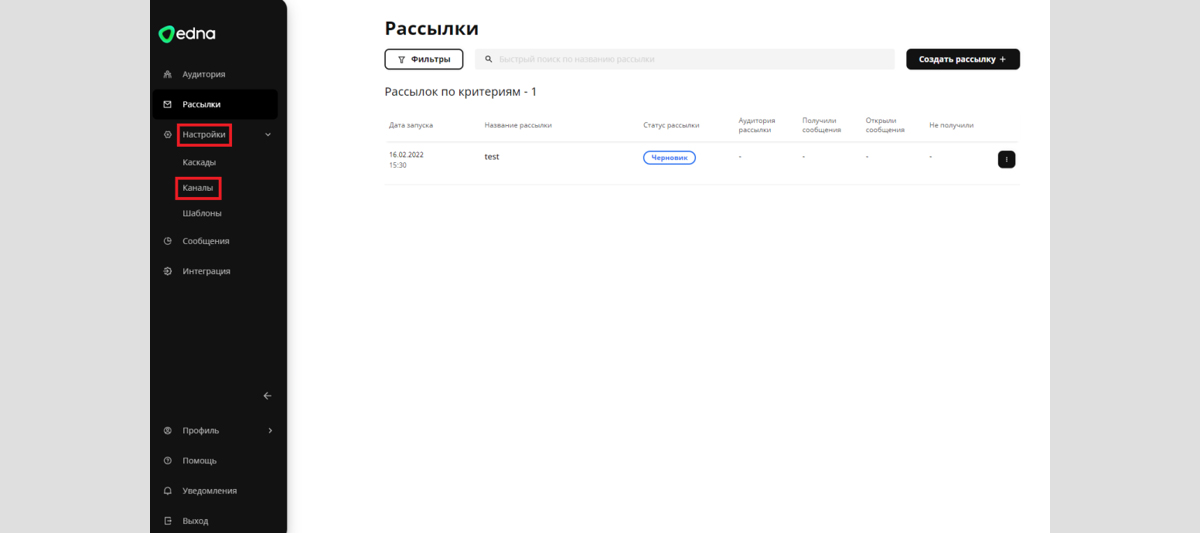Click the edna logo icon
1200x533 pixels.
(167, 35)
